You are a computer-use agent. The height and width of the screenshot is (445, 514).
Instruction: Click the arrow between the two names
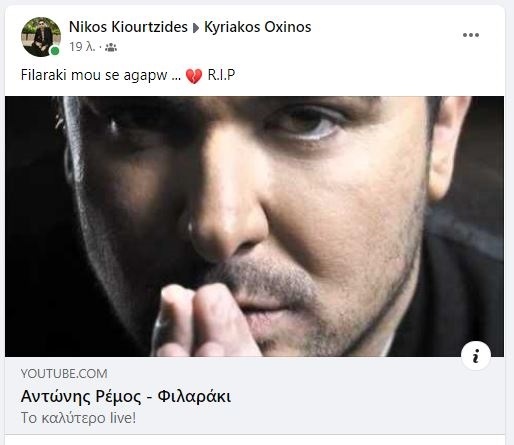click(x=196, y=28)
